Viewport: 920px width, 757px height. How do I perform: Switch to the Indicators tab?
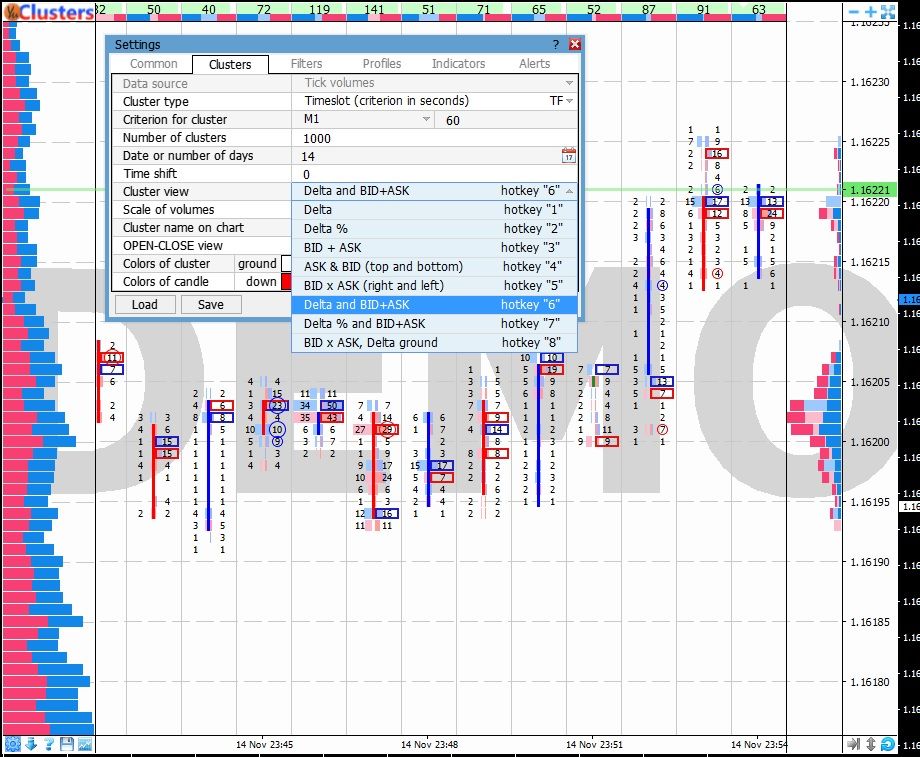pos(458,64)
